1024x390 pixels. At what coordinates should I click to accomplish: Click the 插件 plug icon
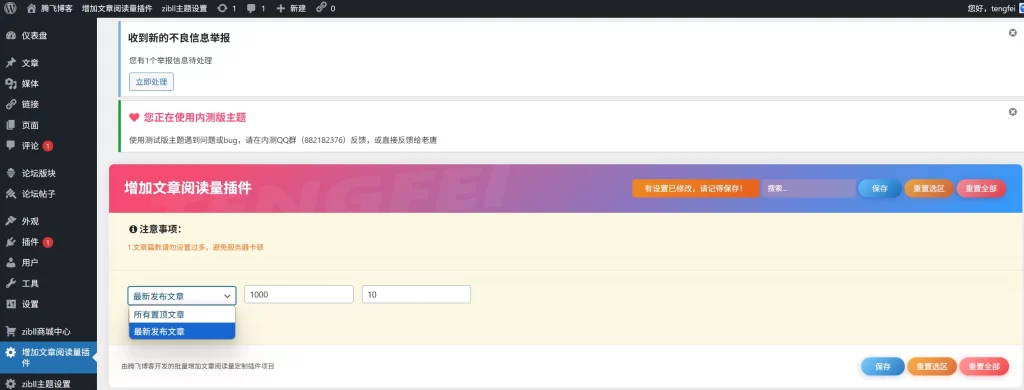10,242
